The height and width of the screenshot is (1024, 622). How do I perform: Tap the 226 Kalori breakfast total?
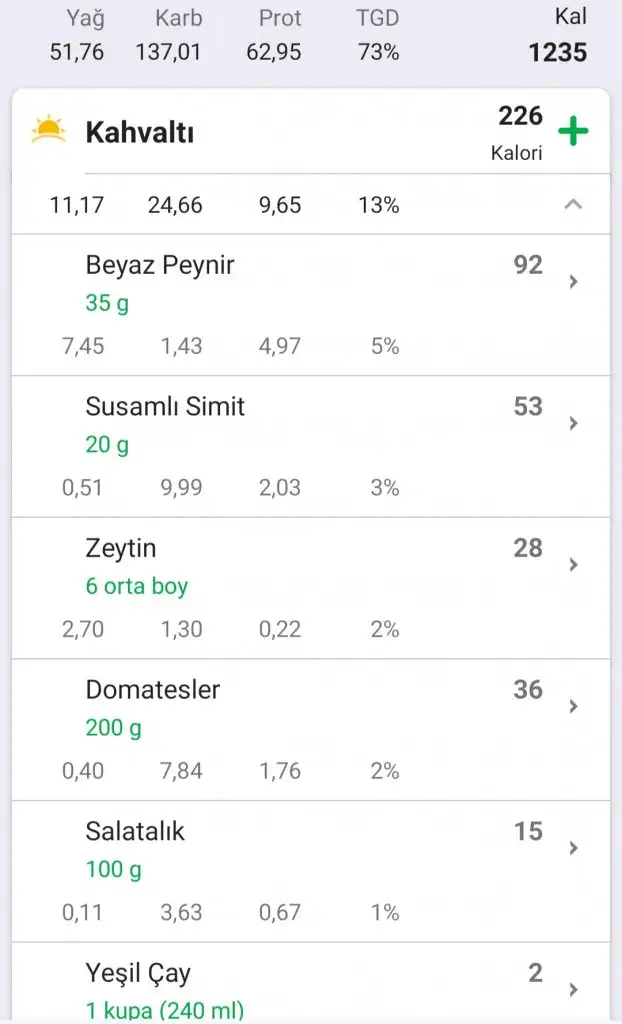coord(519,132)
